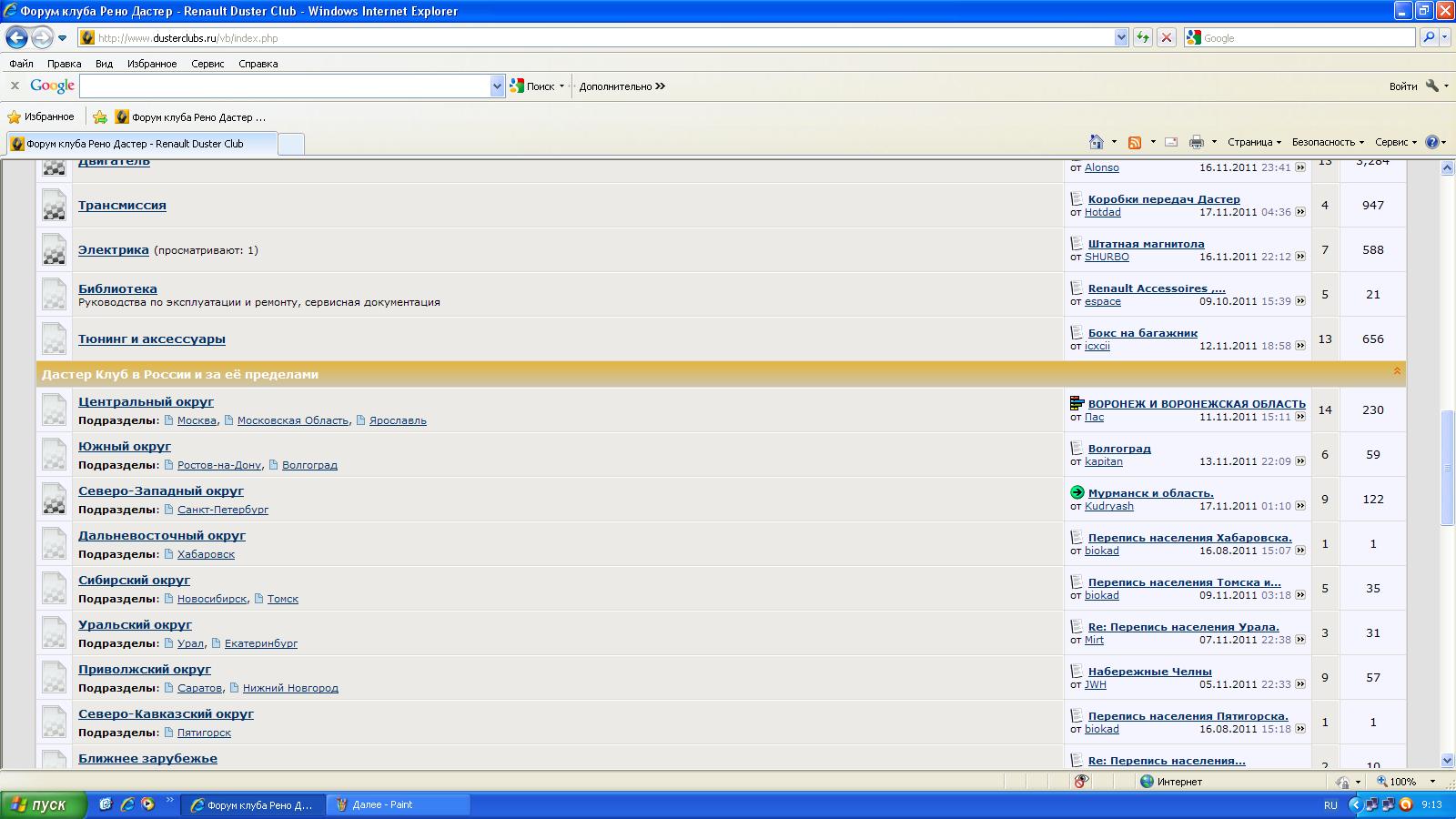Expand the Поиск button dropdown
Viewport: 1456px width, 819px height.
coord(561,86)
